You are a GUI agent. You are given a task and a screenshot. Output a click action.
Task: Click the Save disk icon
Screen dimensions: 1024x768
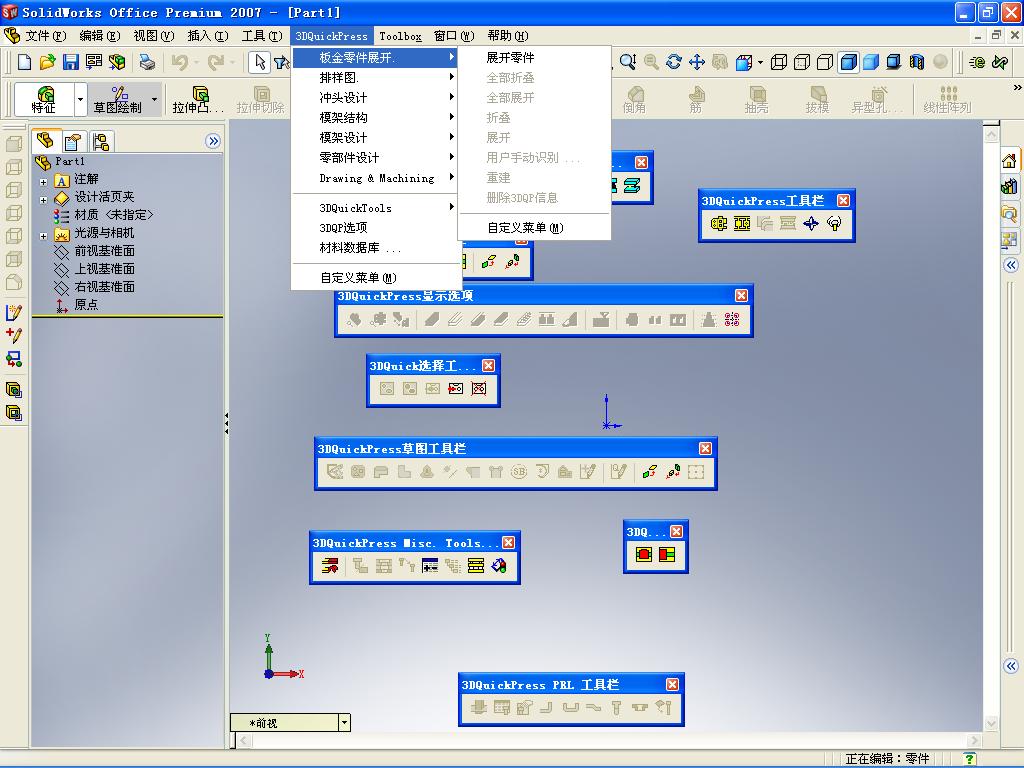(x=70, y=62)
